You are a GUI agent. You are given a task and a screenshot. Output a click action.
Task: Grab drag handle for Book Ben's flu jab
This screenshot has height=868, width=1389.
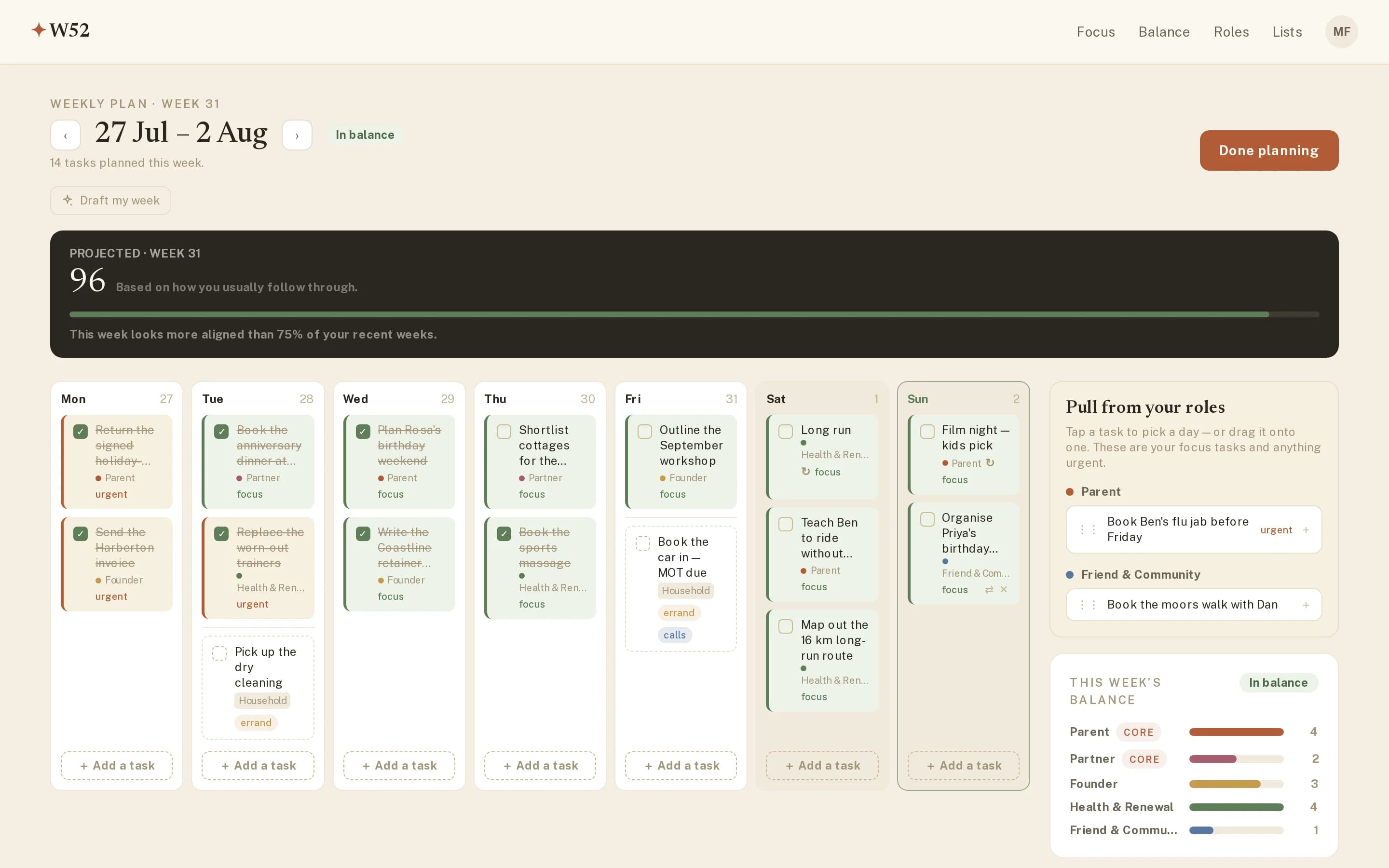(1088, 530)
